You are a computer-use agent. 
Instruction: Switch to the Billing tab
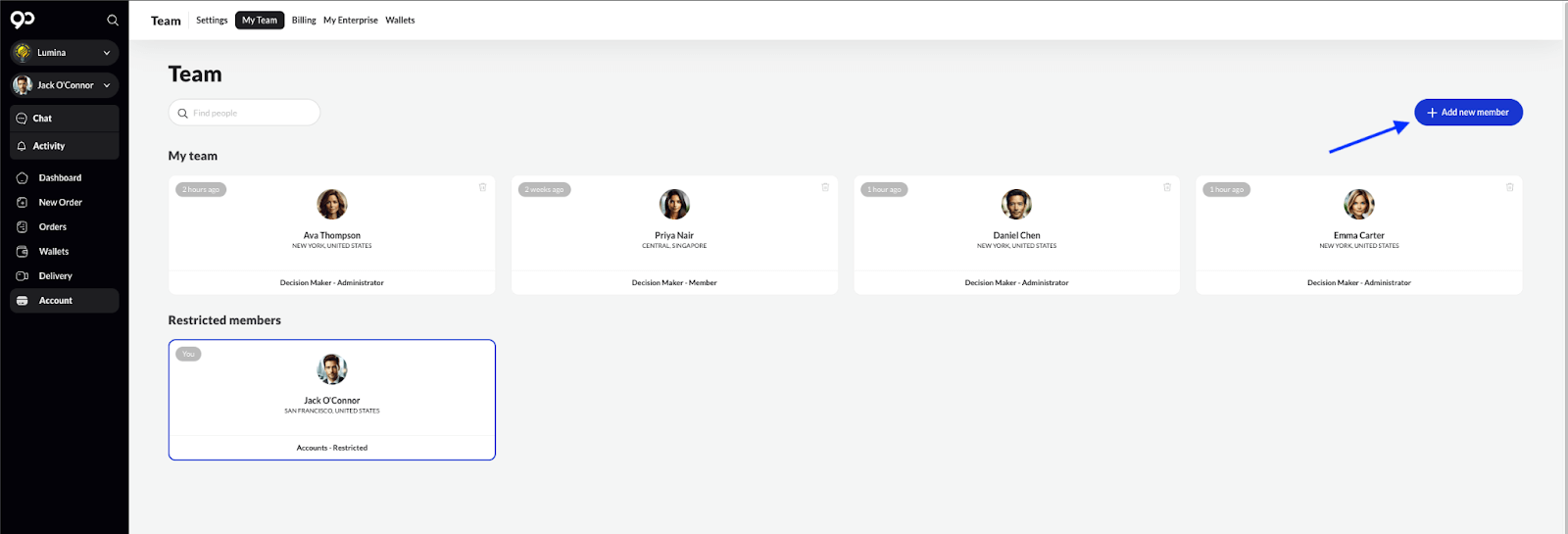304,21
